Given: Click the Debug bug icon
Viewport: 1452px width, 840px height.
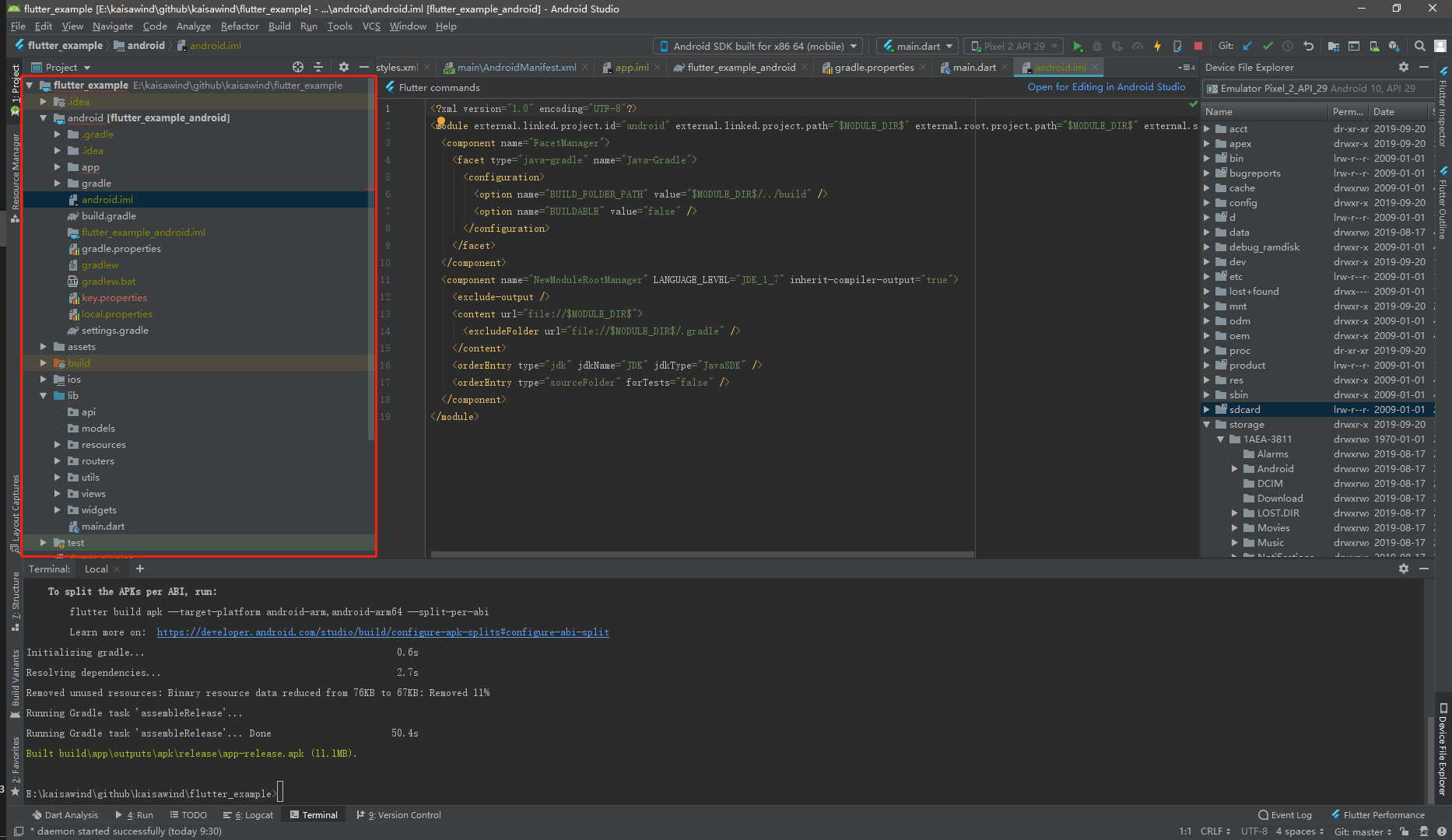Looking at the screenshot, I should pyautogui.click(x=1097, y=47).
